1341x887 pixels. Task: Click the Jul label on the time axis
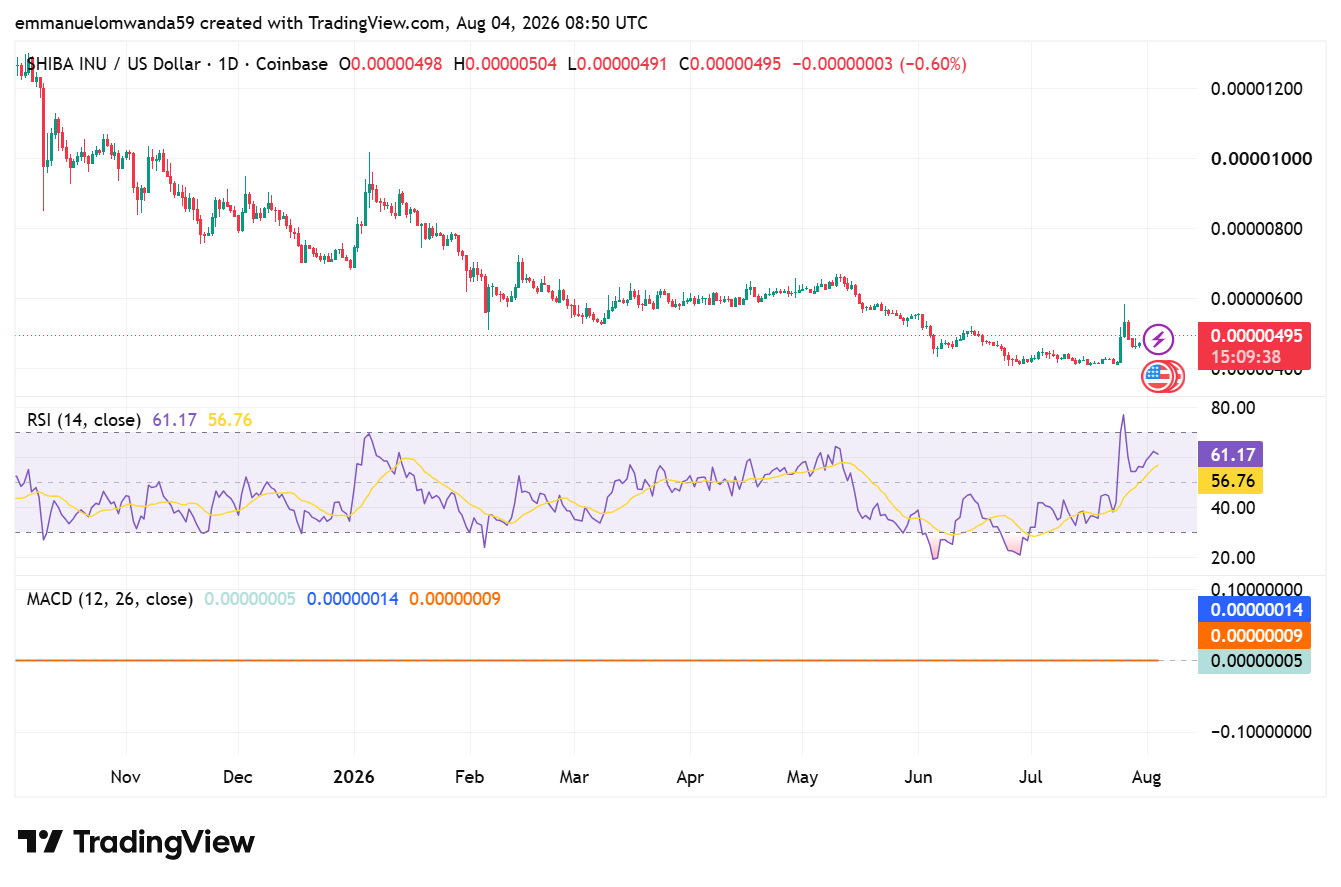click(x=1030, y=777)
